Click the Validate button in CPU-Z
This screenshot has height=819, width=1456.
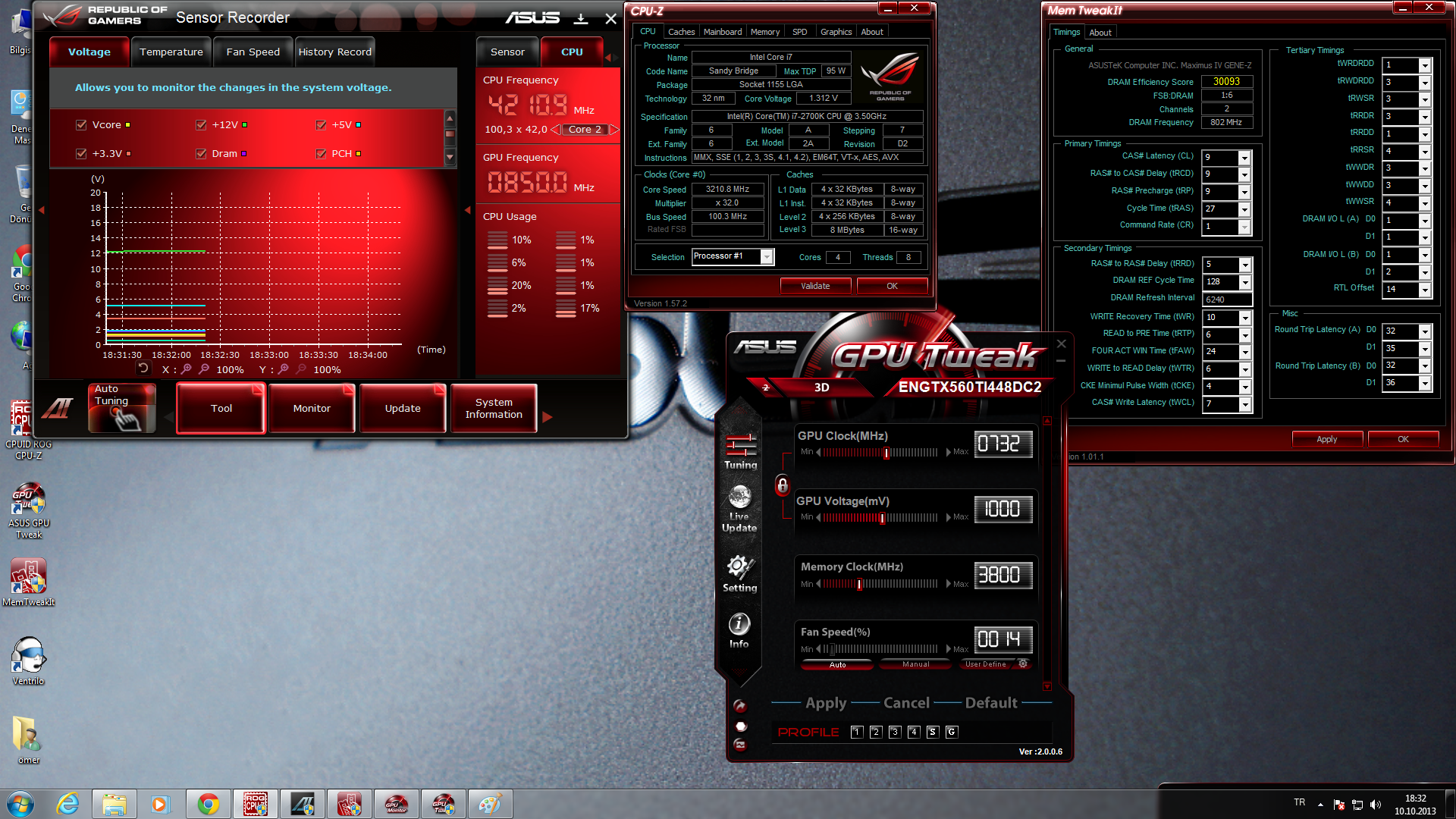click(815, 286)
